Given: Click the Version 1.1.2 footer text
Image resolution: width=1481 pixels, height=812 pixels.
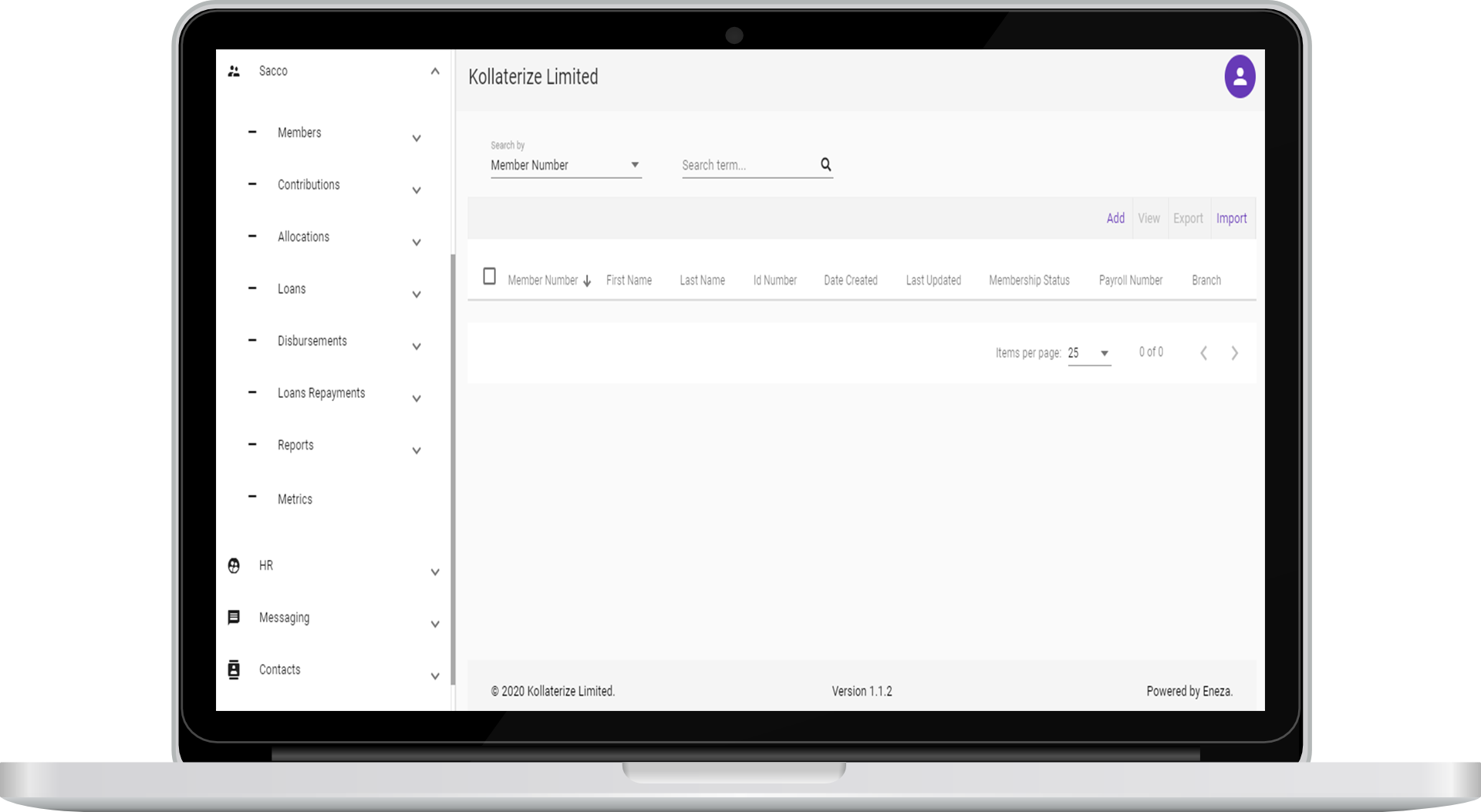Looking at the screenshot, I should click(862, 692).
